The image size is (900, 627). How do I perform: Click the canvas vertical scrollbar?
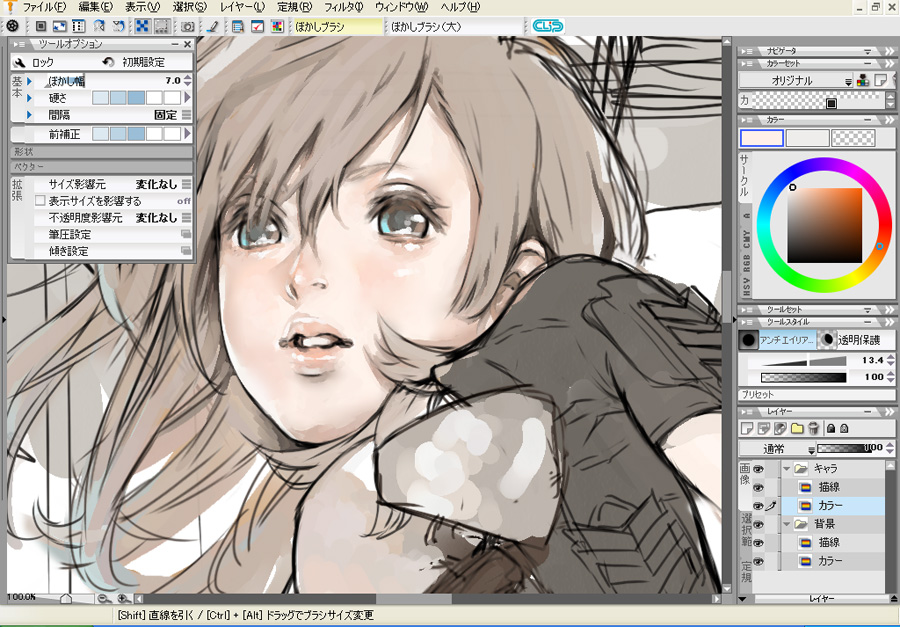[727, 314]
